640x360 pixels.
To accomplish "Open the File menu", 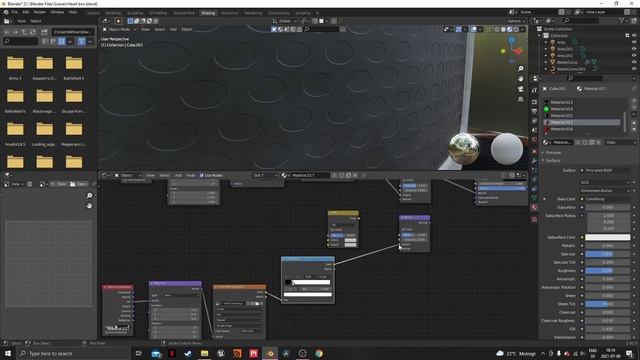I will coord(15,12).
